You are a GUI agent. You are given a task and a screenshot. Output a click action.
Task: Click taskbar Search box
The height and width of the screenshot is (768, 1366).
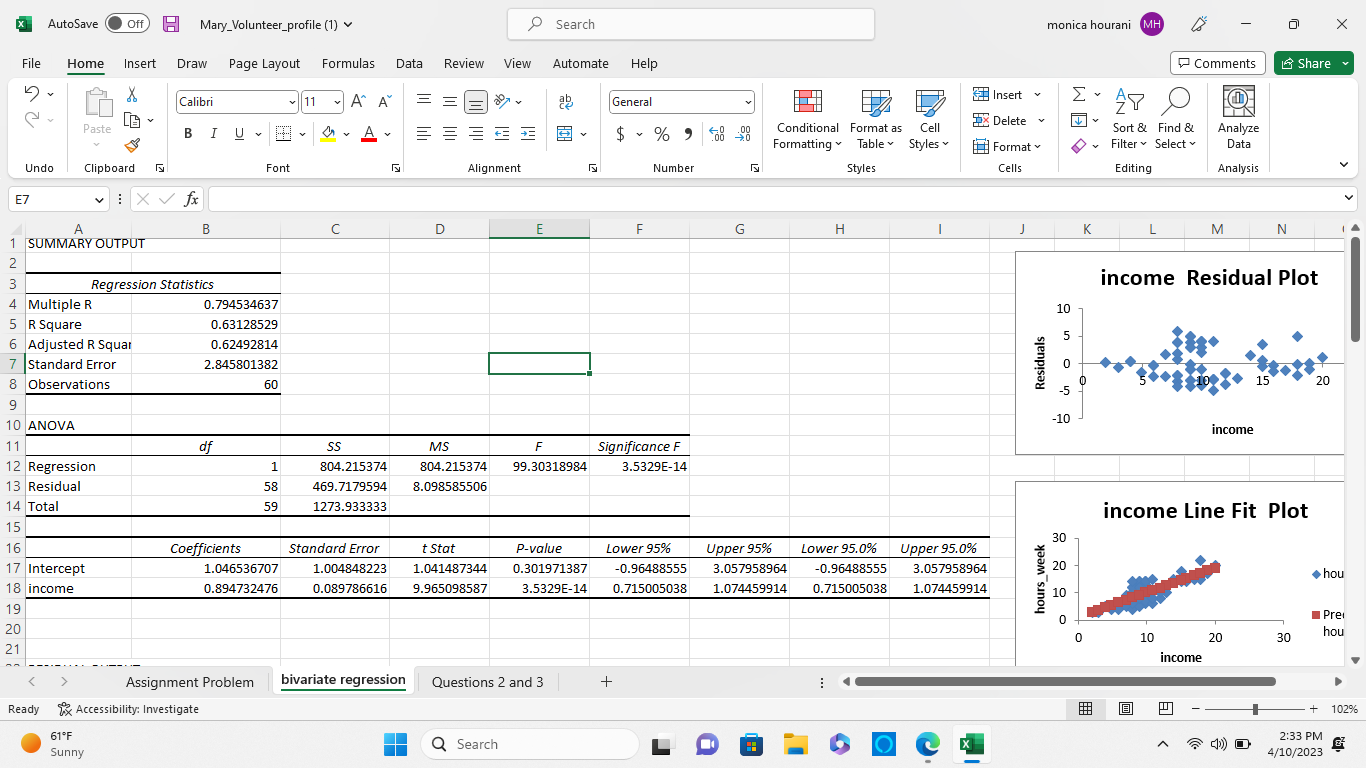530,744
